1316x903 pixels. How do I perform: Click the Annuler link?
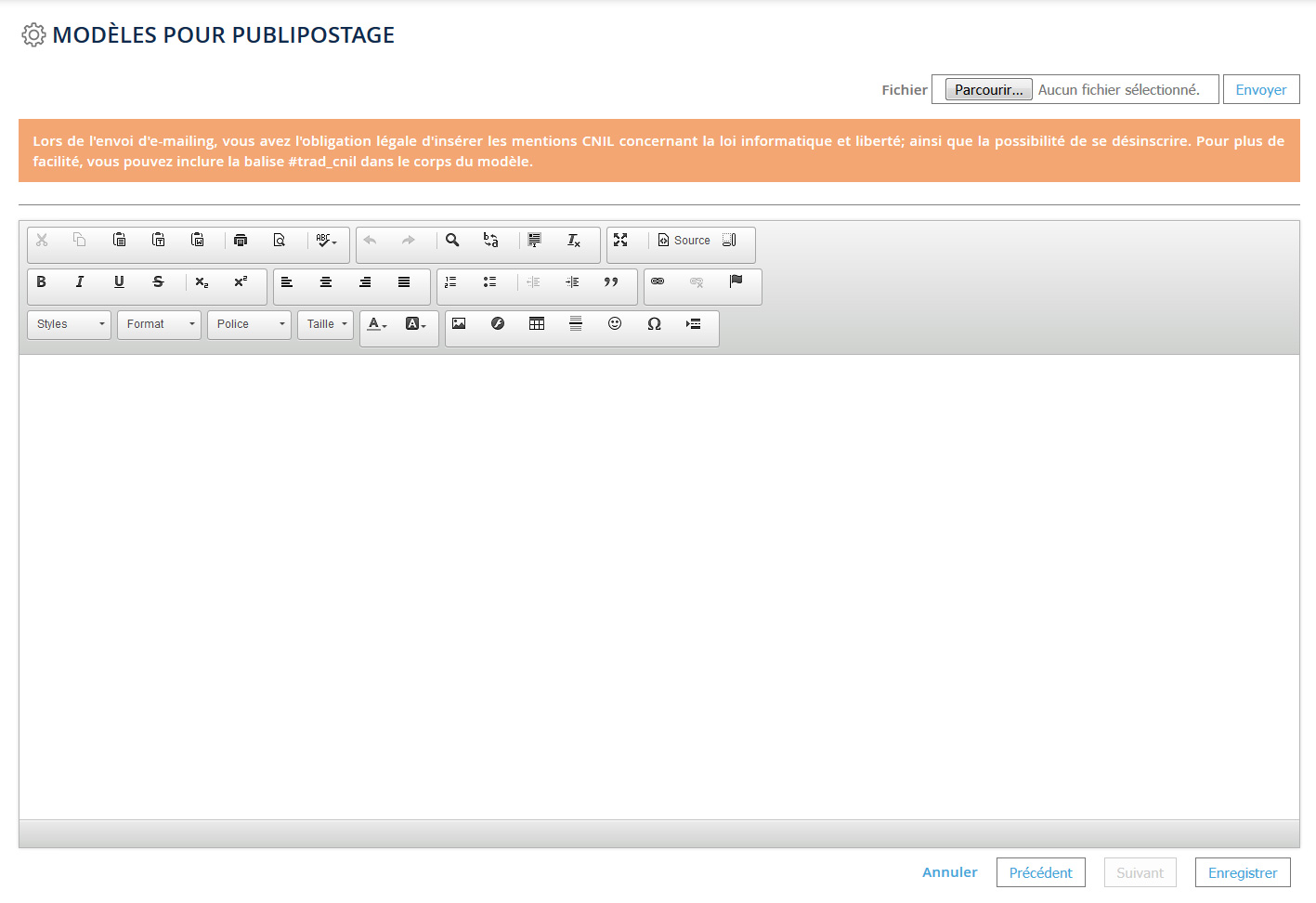[x=949, y=872]
